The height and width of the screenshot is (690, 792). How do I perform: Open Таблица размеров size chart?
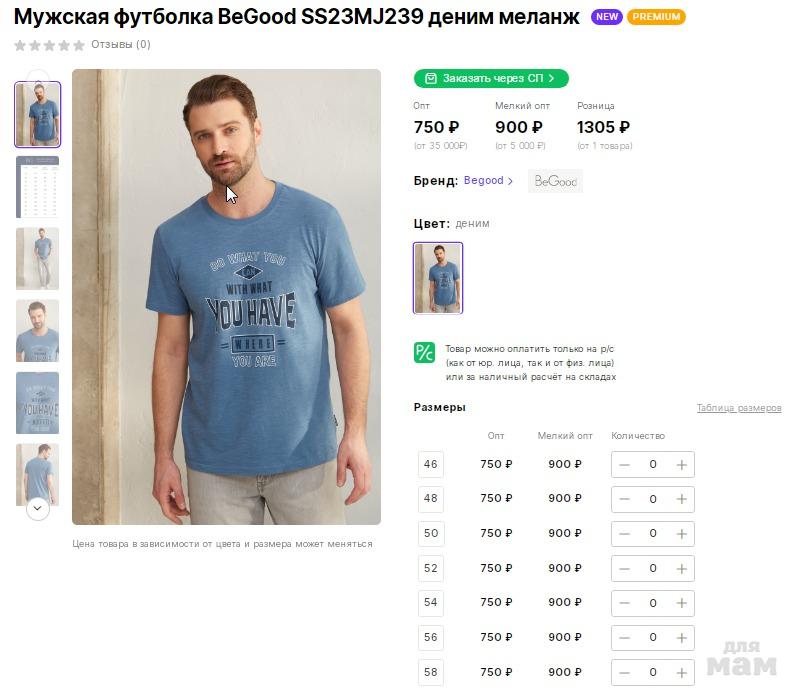coord(739,408)
